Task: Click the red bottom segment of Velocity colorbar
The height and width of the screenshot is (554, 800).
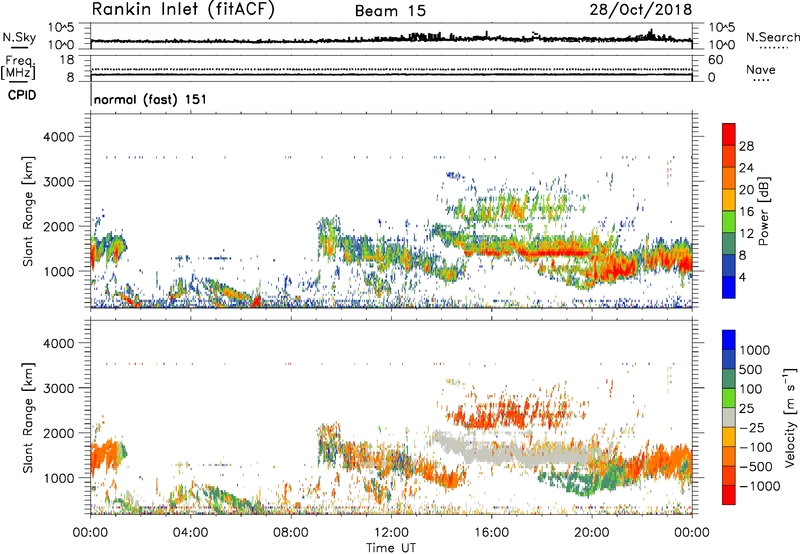Action: [729, 495]
